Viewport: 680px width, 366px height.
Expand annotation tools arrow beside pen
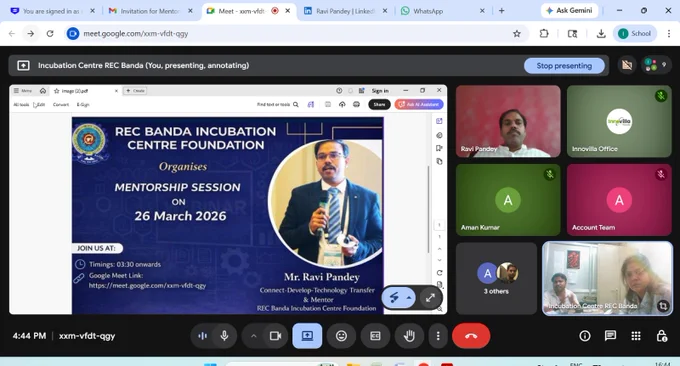[x=409, y=297]
